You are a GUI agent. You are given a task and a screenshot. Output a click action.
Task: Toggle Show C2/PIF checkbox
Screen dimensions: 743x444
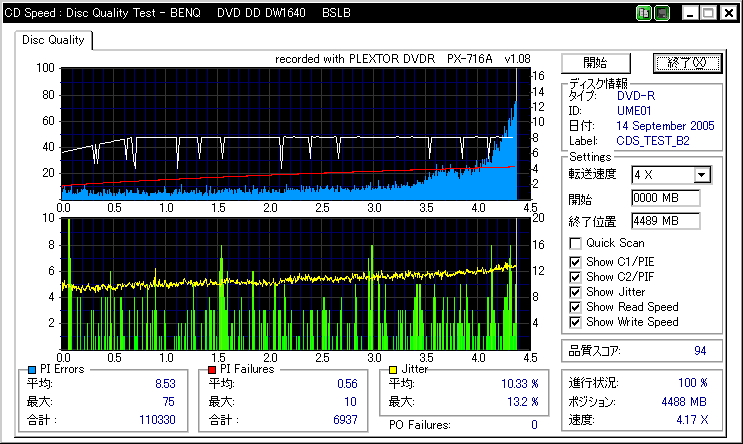[x=575, y=277]
